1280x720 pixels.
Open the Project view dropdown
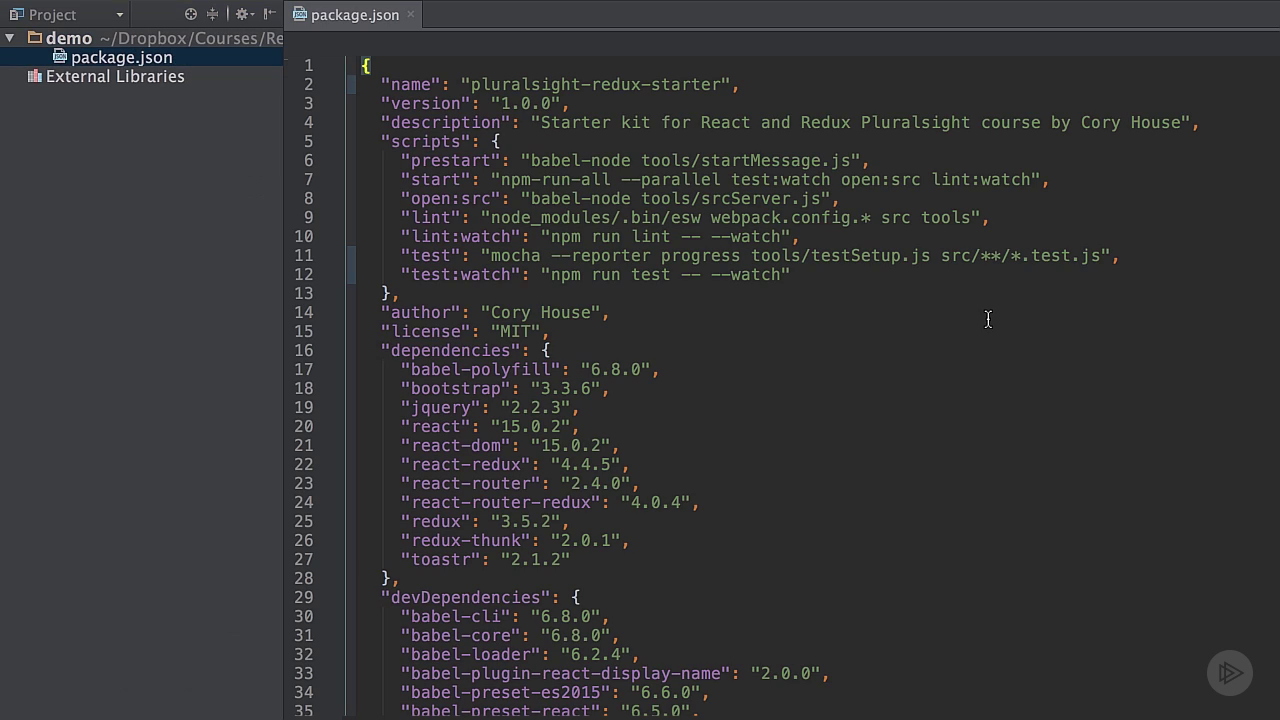[x=120, y=15]
